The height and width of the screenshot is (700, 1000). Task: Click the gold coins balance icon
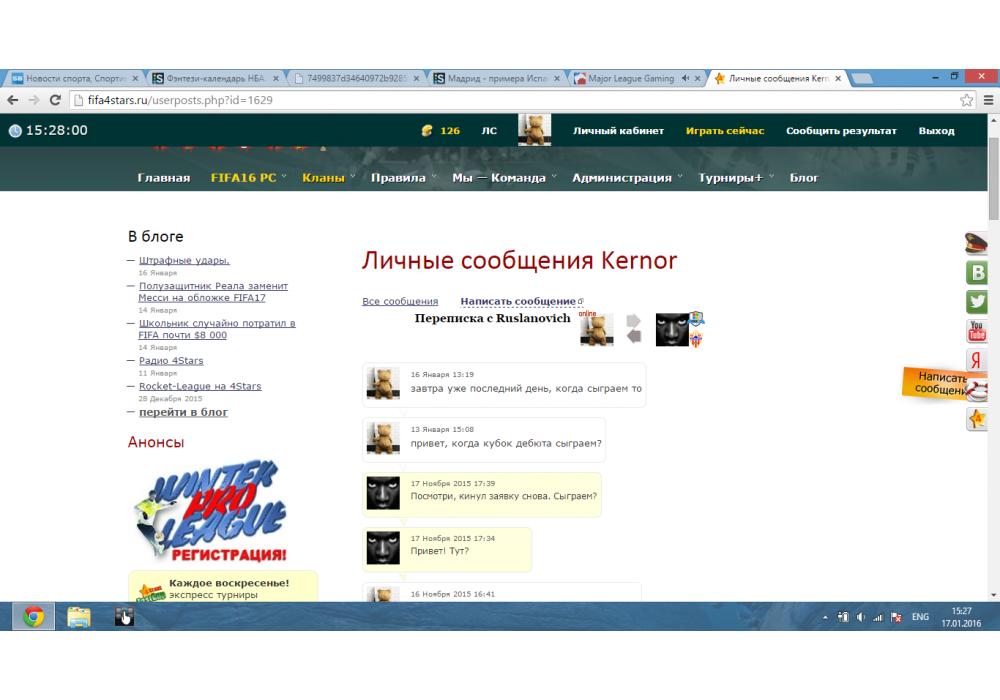pos(427,131)
